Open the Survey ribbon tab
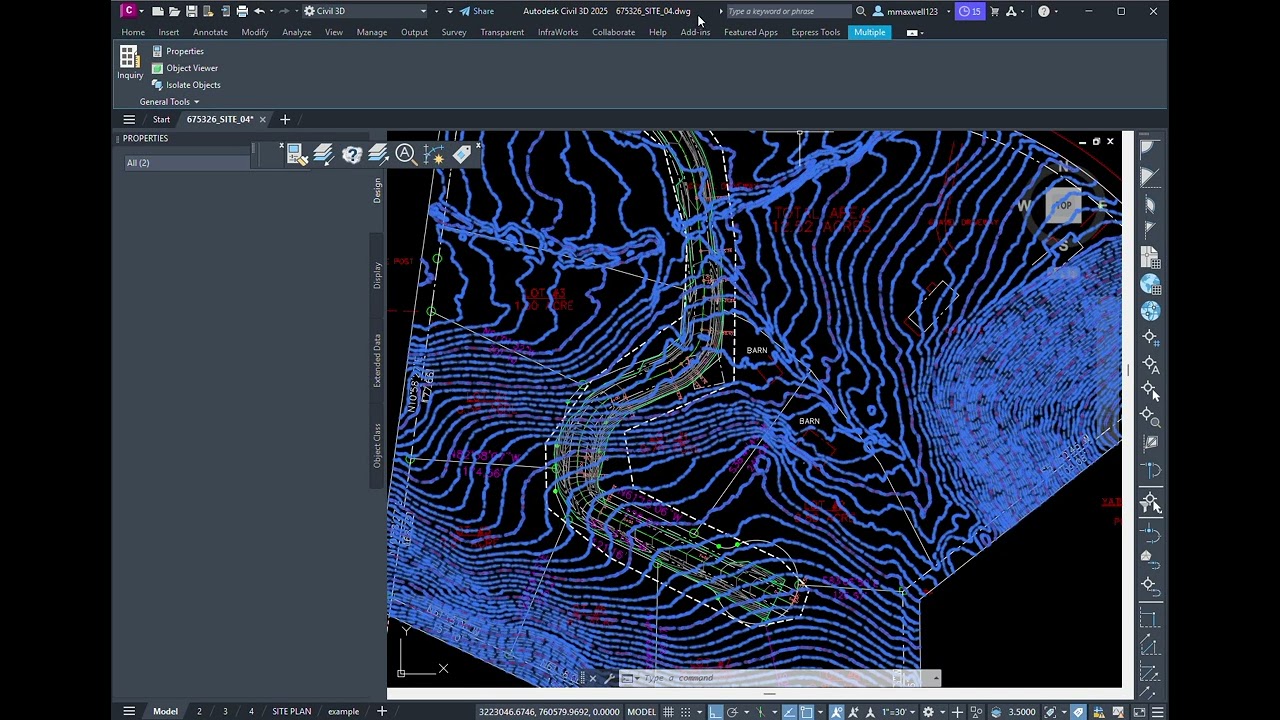This screenshot has width=1280, height=720. 454,32
